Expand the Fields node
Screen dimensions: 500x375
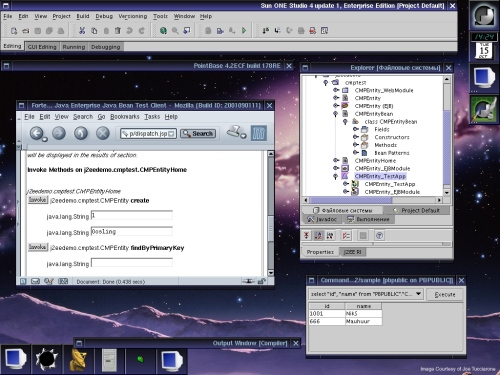(x=356, y=129)
